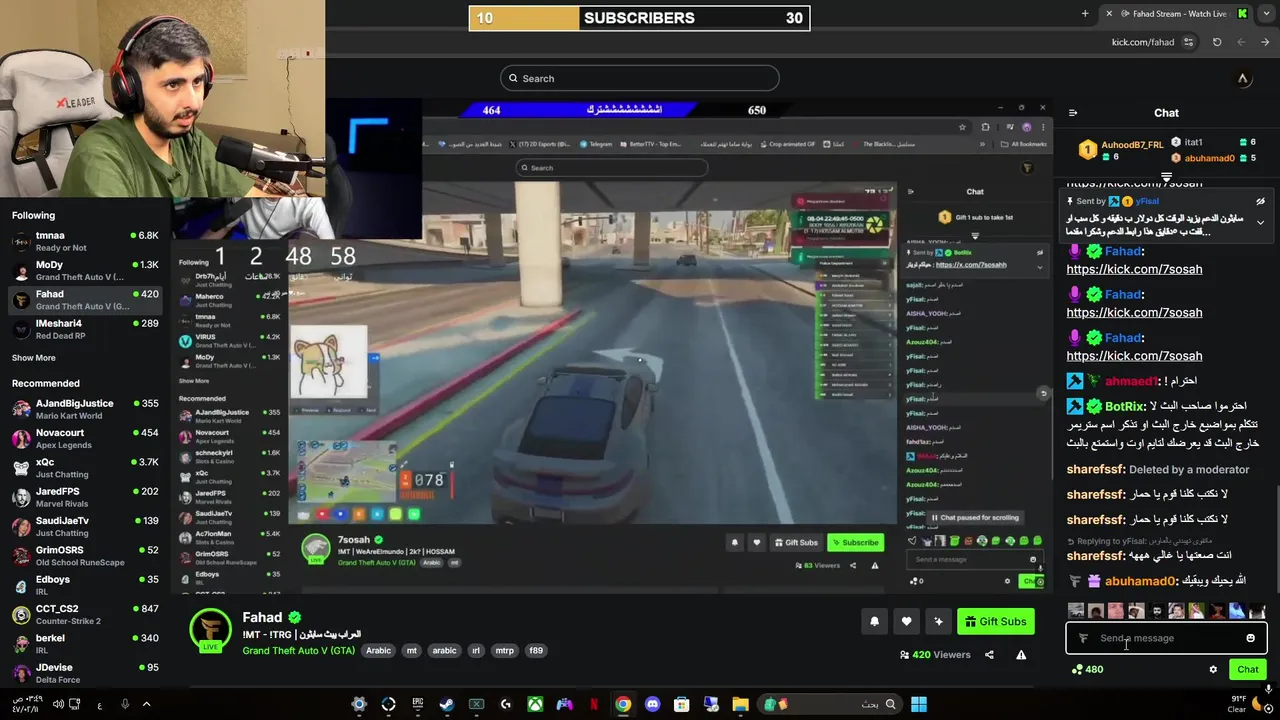Click the f89 tag
The width and height of the screenshot is (1280, 720).
pos(536,650)
